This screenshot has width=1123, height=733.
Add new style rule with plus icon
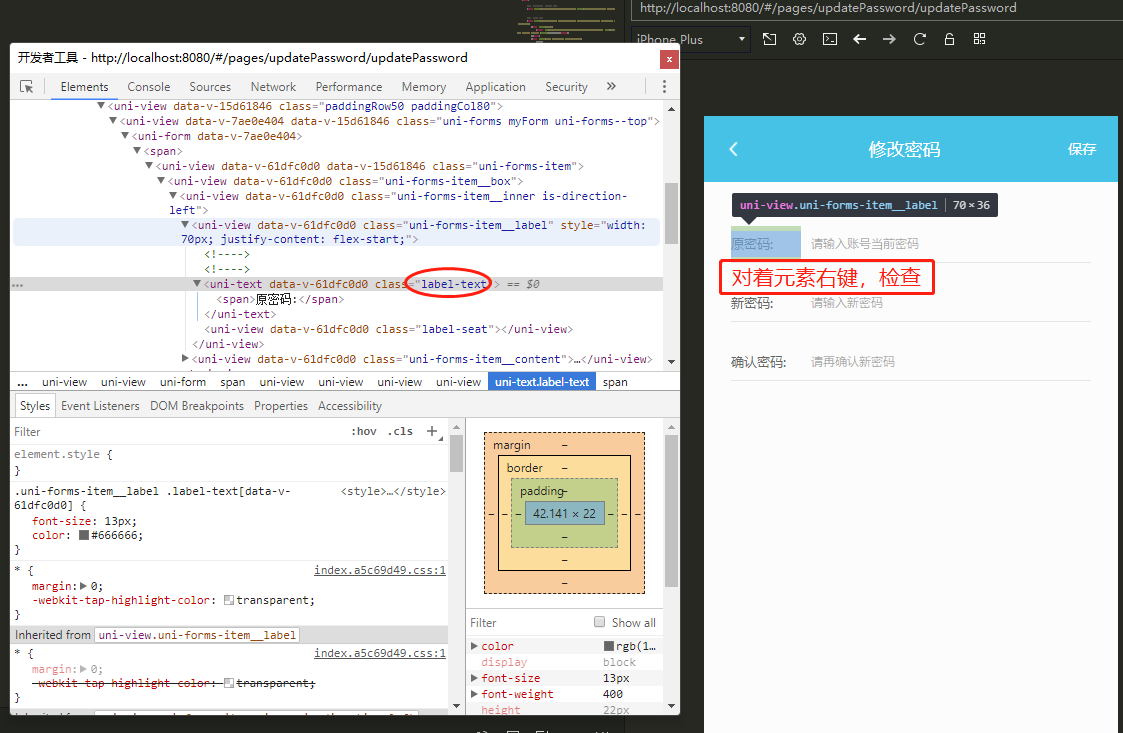pos(432,431)
